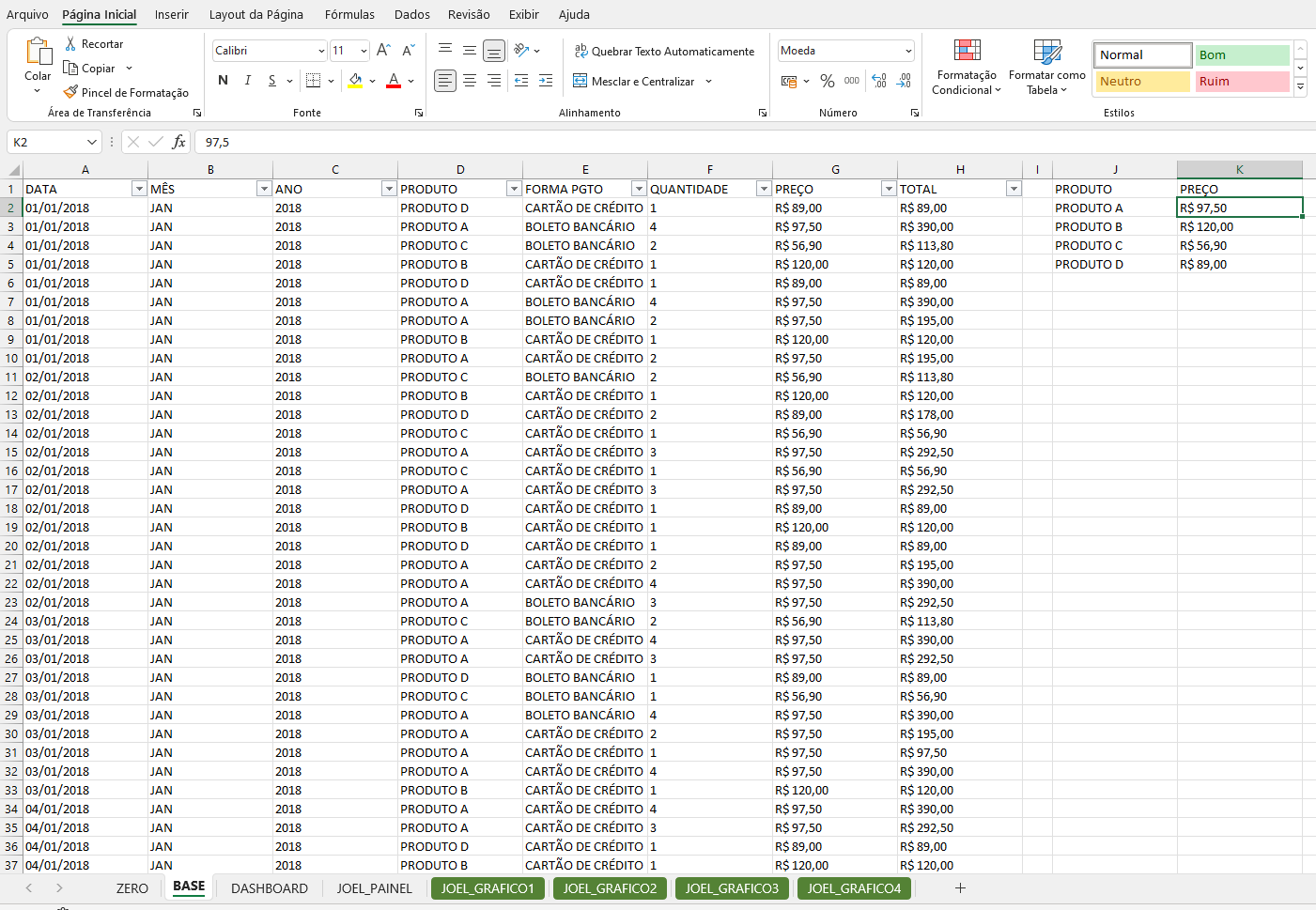Screen dimensions: 1316x910
Task: Expand the Calibri font name dropdown
Action: [x=321, y=51]
